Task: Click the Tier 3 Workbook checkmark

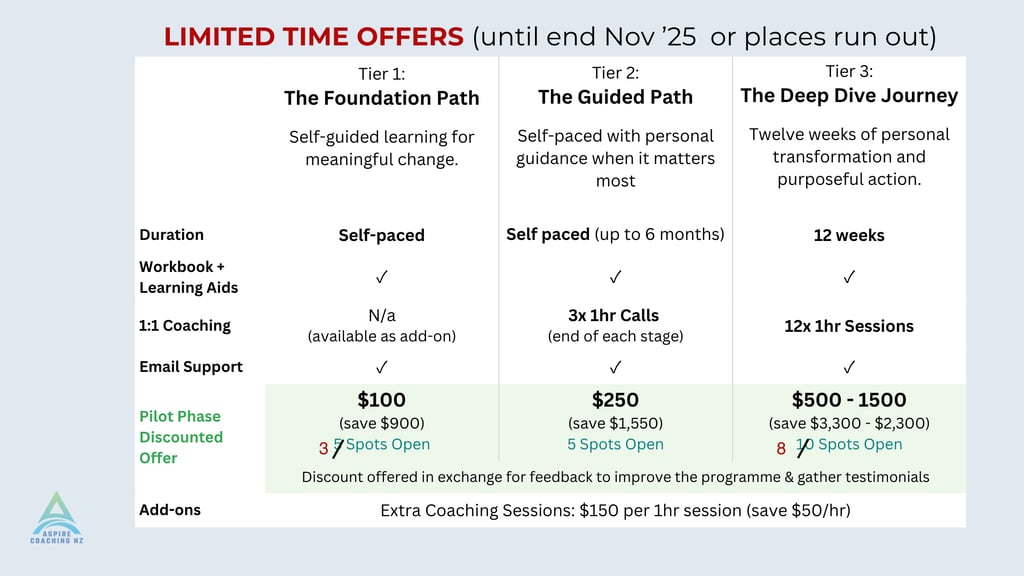Action: point(849,277)
